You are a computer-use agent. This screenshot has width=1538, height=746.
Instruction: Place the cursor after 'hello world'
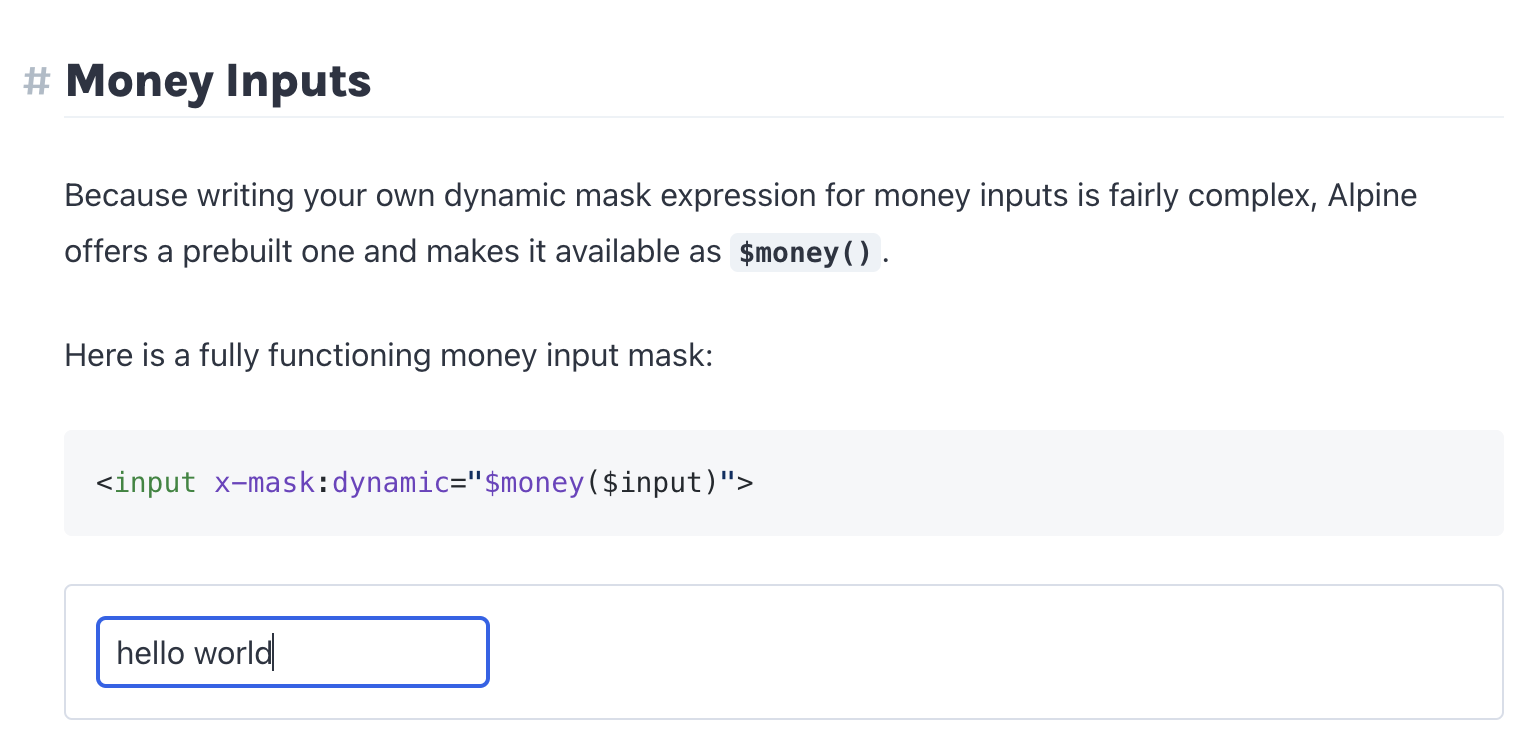[272, 652]
